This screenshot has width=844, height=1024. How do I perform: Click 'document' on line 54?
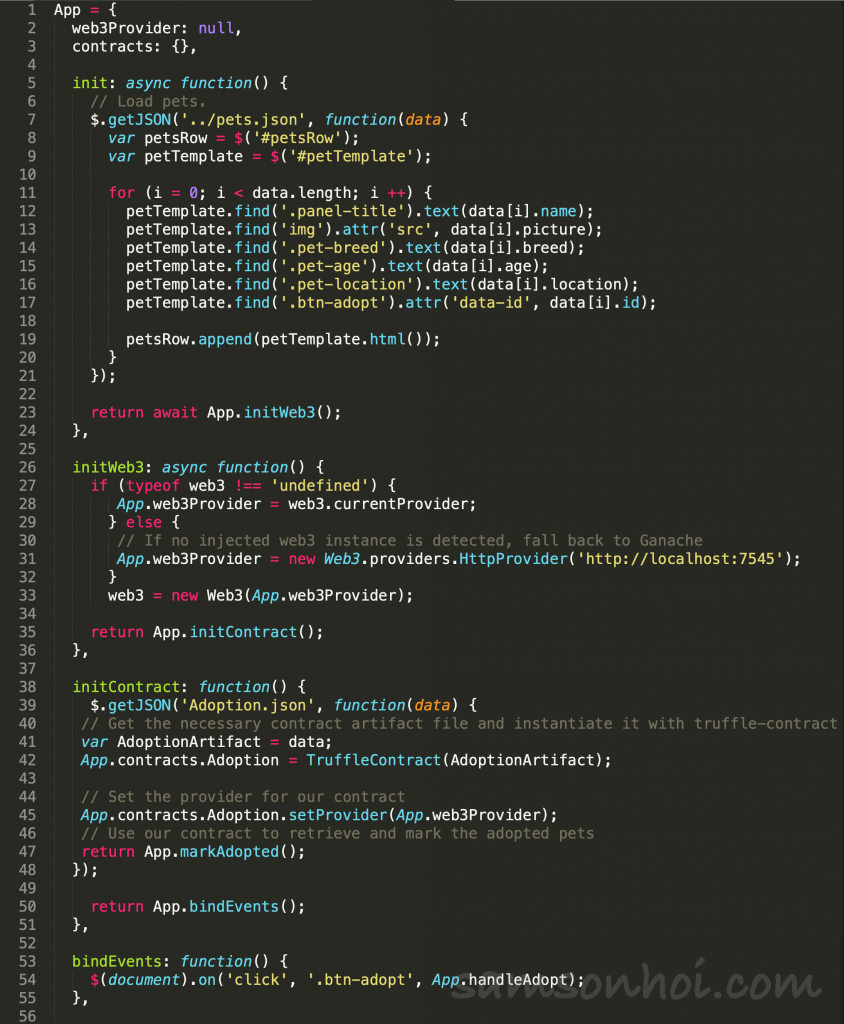click(x=144, y=979)
